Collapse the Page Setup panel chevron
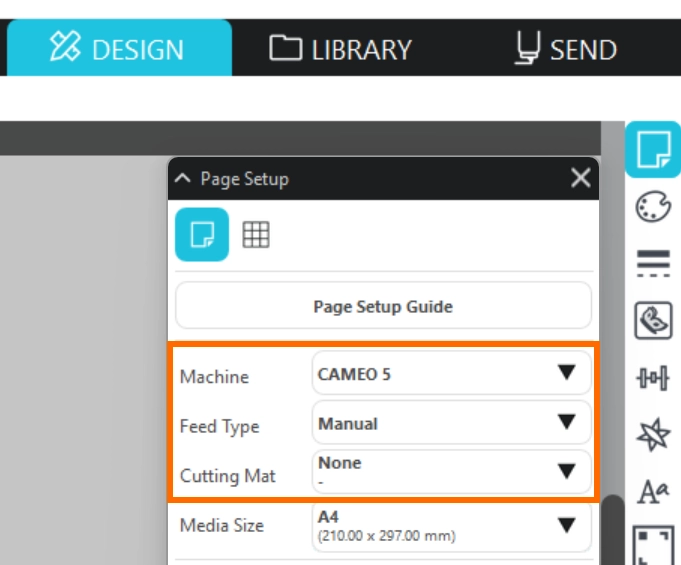Image resolution: width=681 pixels, height=565 pixels. click(182, 179)
